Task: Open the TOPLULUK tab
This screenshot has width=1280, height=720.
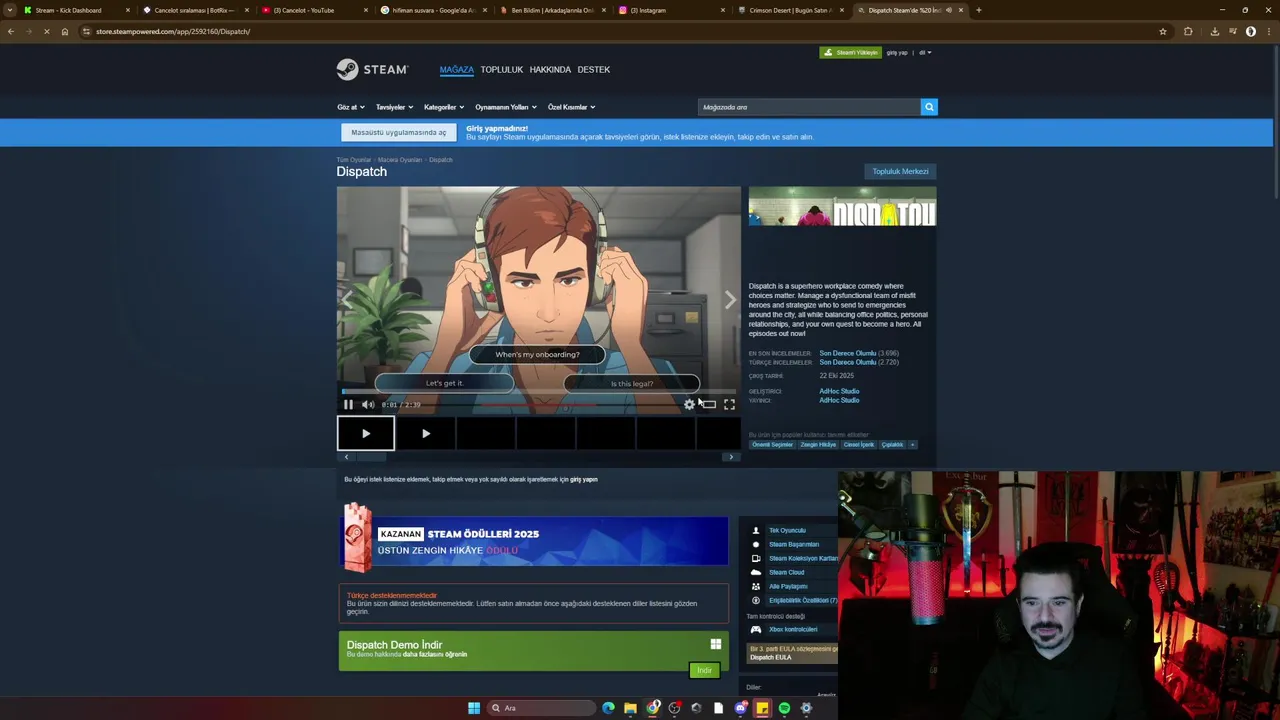Action: [501, 69]
